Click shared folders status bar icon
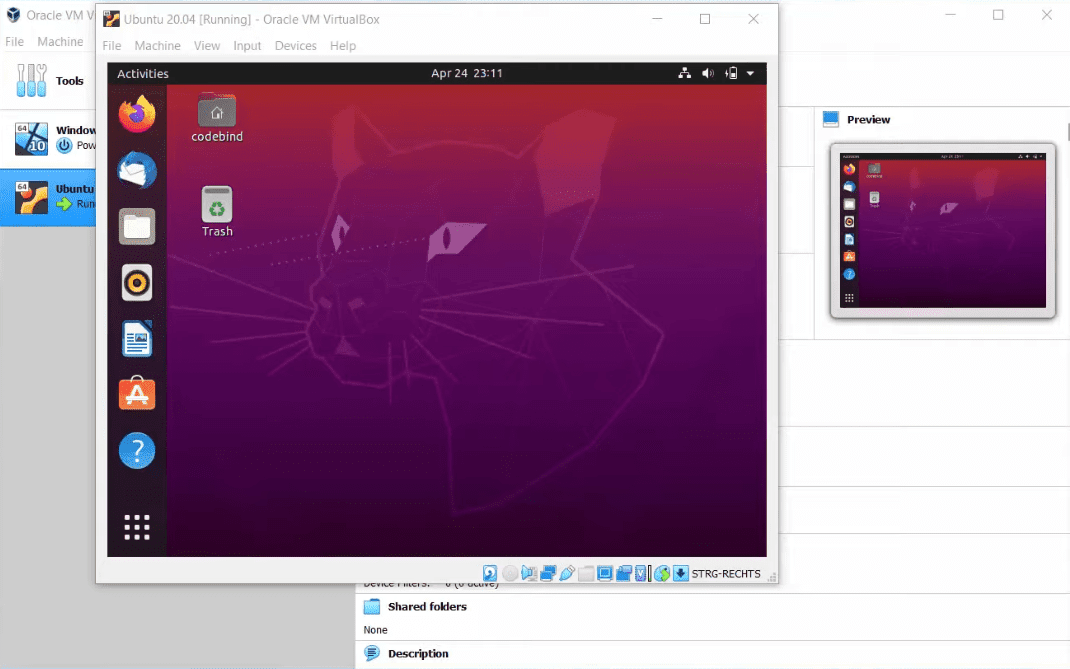 pos(586,573)
